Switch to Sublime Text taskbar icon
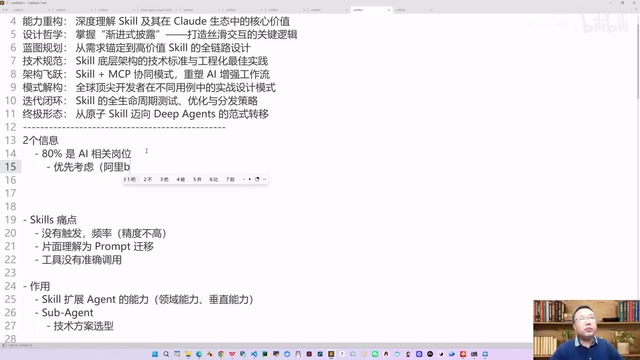Viewport: 640px width, 360px height. [x=331, y=354]
